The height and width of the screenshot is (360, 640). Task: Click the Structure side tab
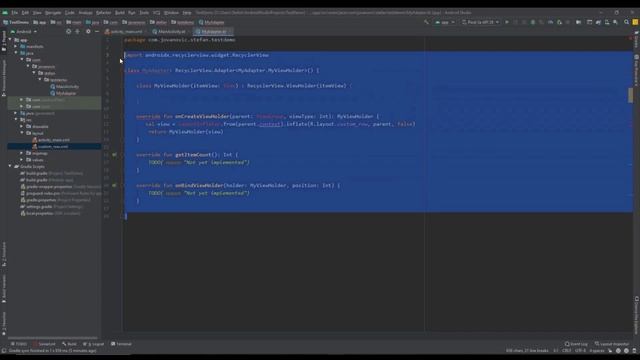coord(4,254)
